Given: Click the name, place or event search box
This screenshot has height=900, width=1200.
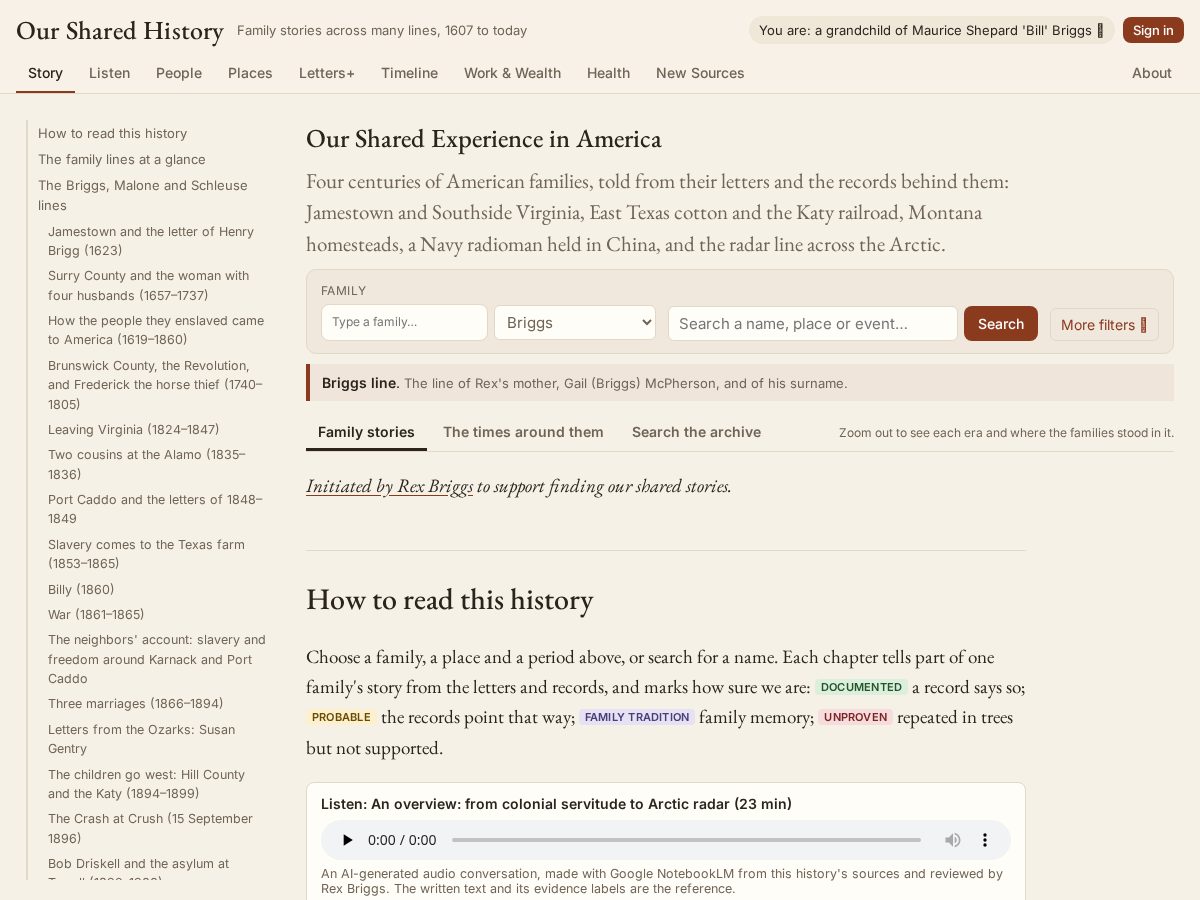Looking at the screenshot, I should 813,323.
